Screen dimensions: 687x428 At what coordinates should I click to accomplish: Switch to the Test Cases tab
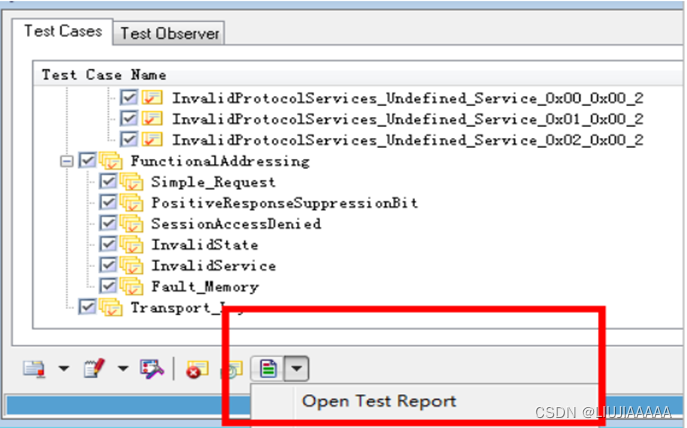63,32
